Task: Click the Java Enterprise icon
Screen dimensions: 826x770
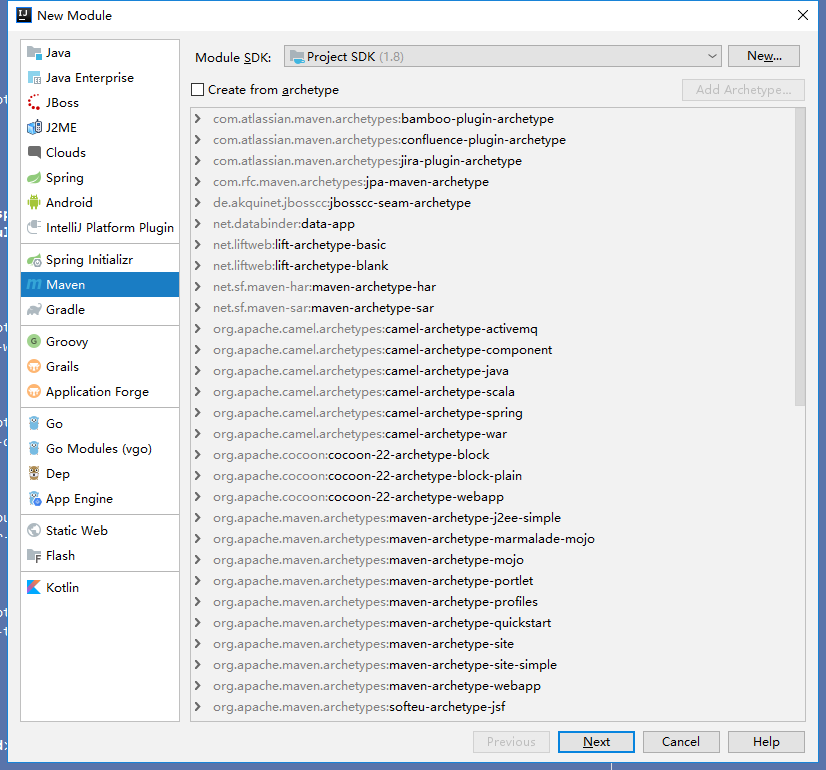Action: [x=34, y=78]
